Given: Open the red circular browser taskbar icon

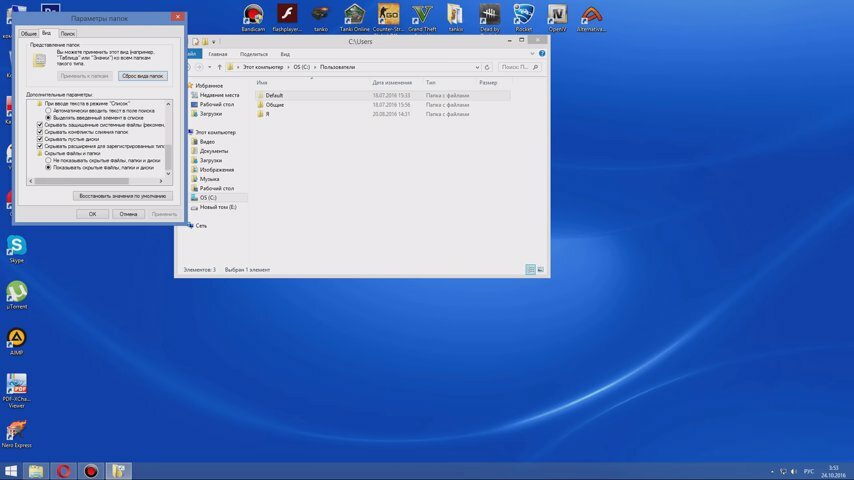Looking at the screenshot, I should point(63,471).
